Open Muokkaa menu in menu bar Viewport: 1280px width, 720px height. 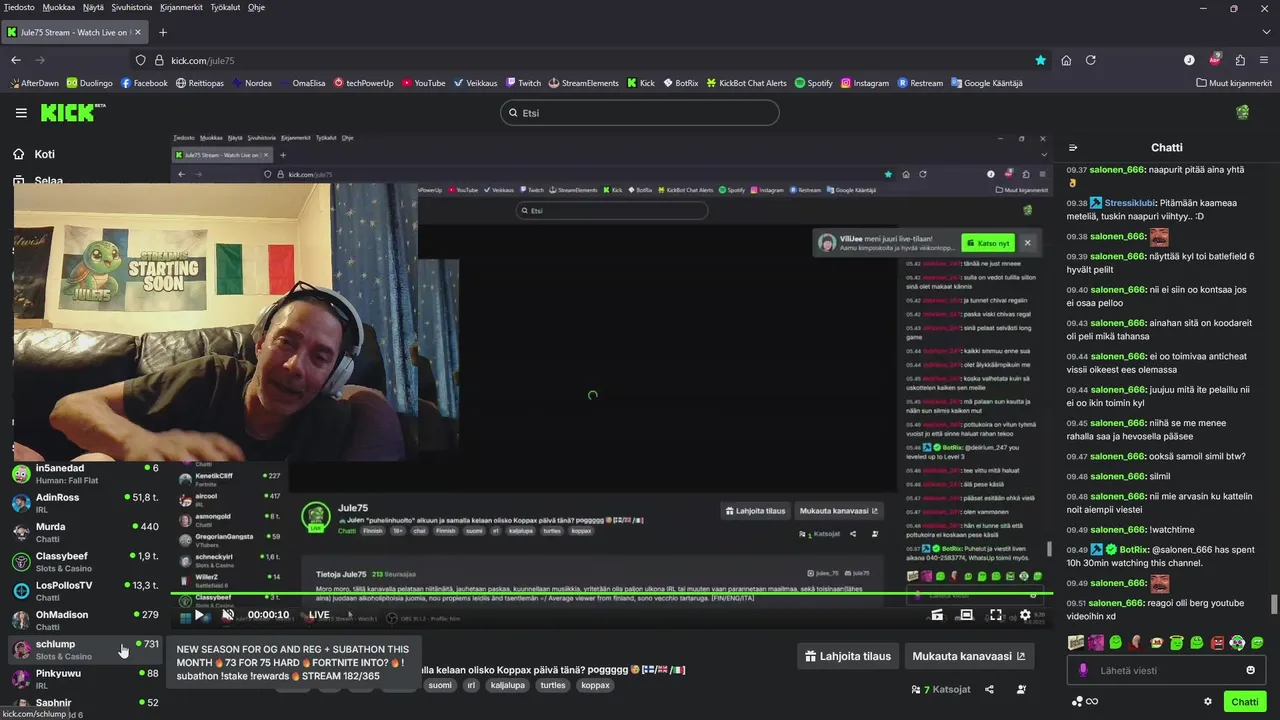[59, 7]
